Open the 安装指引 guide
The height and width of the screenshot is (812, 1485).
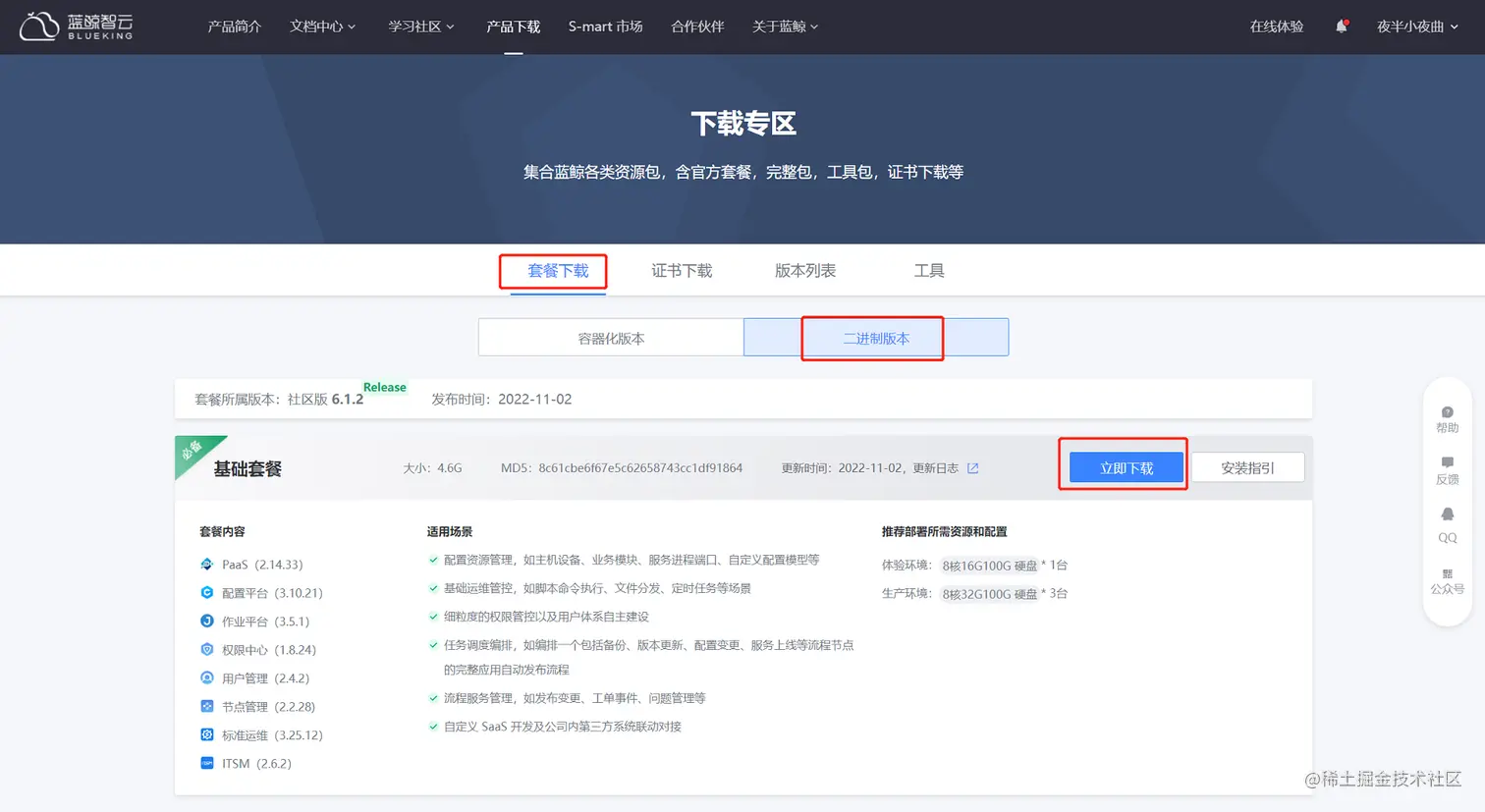click(x=1247, y=468)
